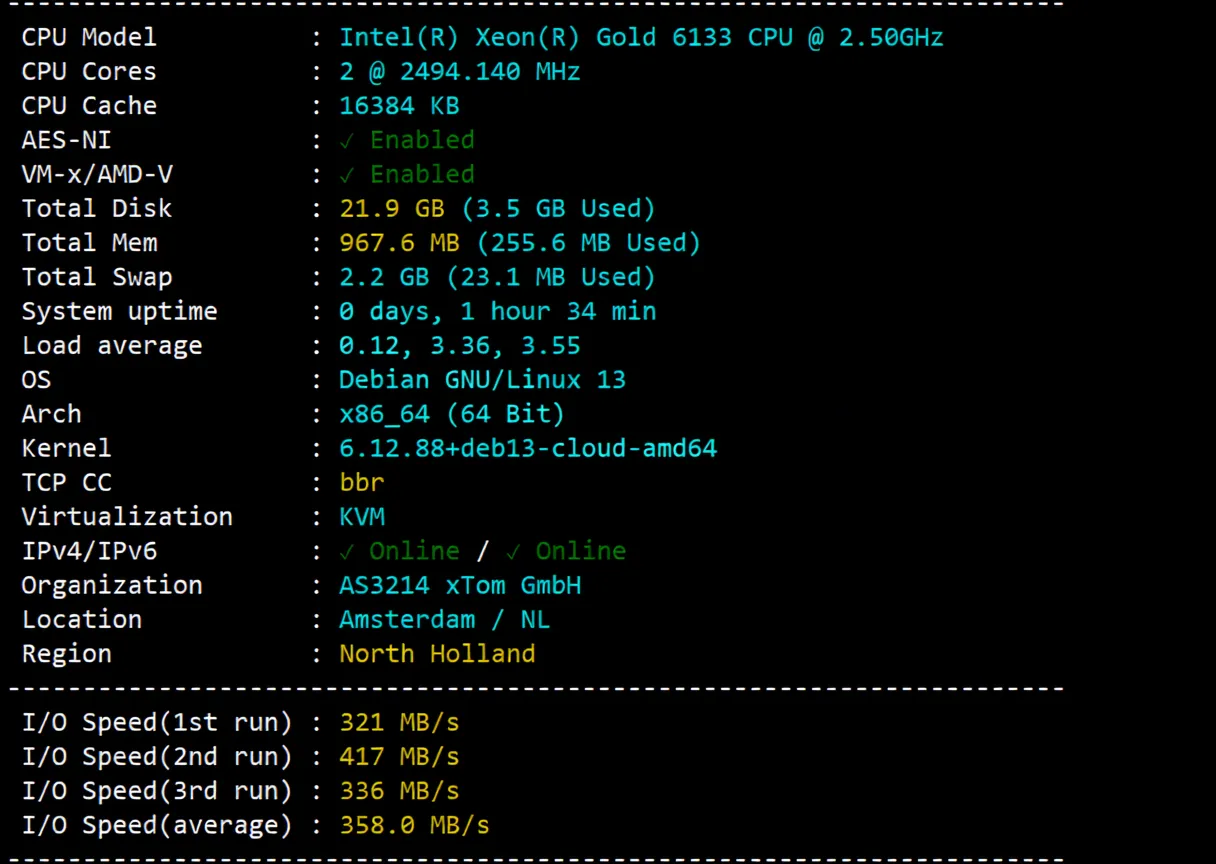This screenshot has width=1216, height=864.
Task: Select the Virtualization label
Action: [127, 517]
